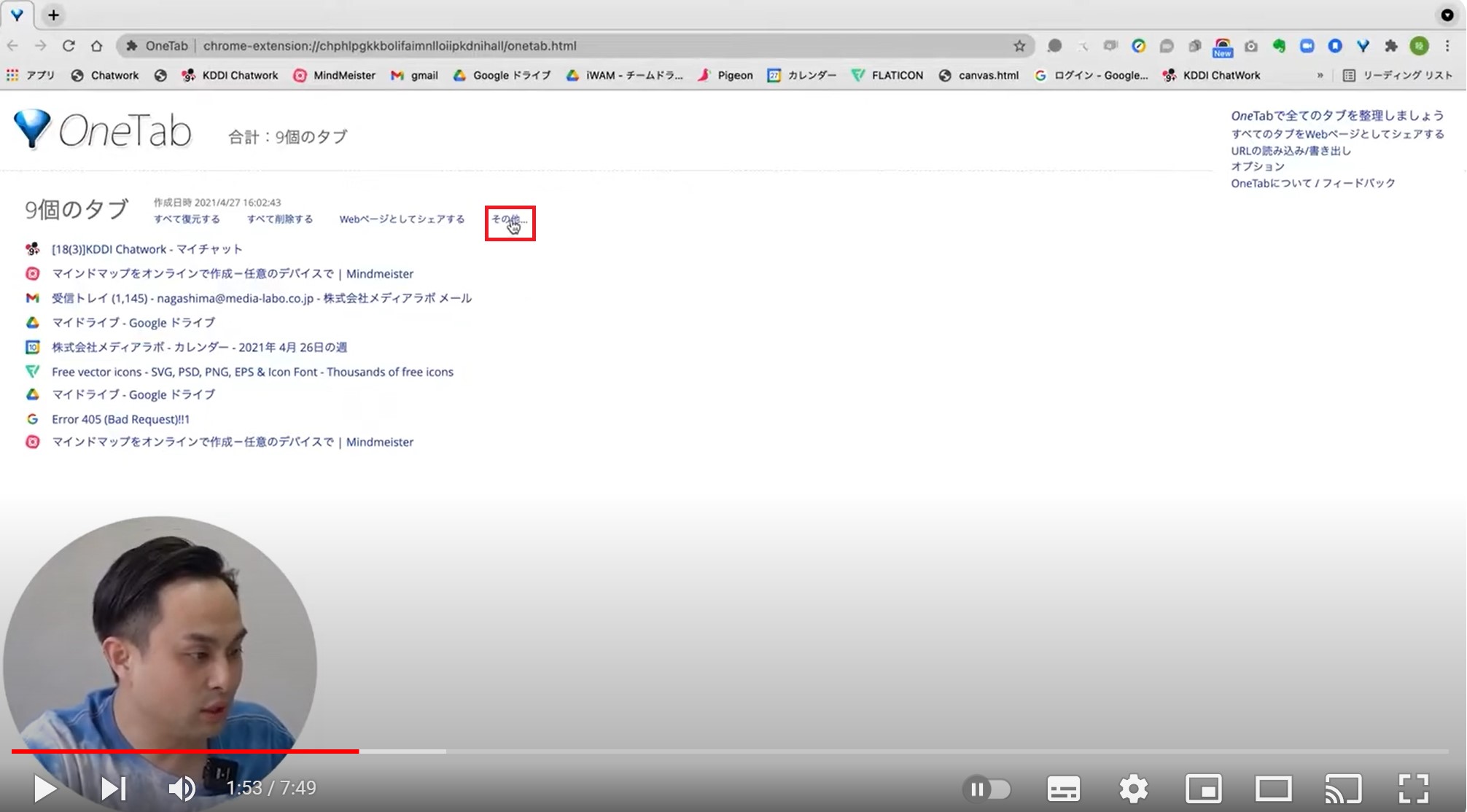Open saved tab Free vector icons
1467x812 pixels.
[x=252, y=372]
